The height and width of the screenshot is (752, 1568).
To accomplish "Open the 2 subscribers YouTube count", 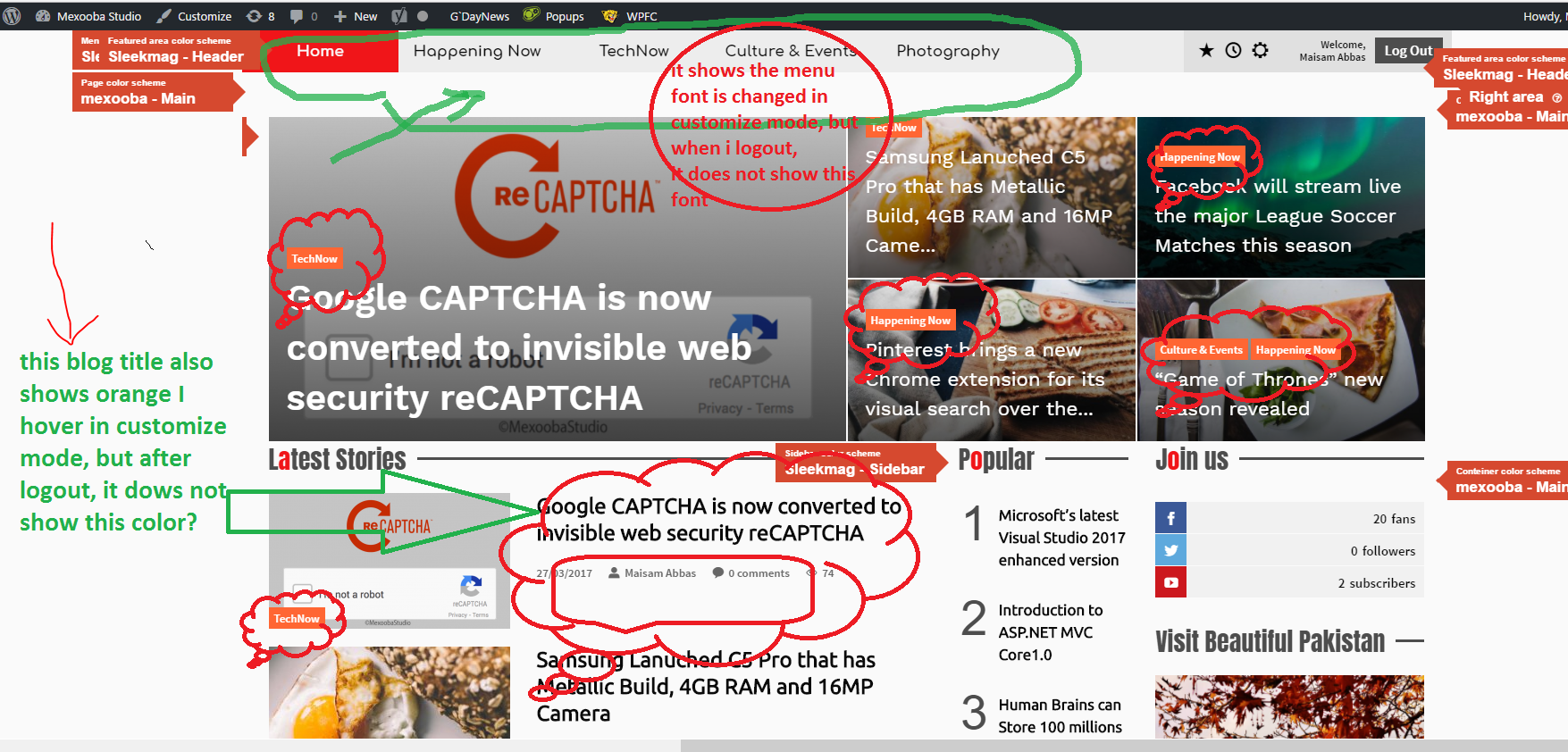I will coord(1377,583).
